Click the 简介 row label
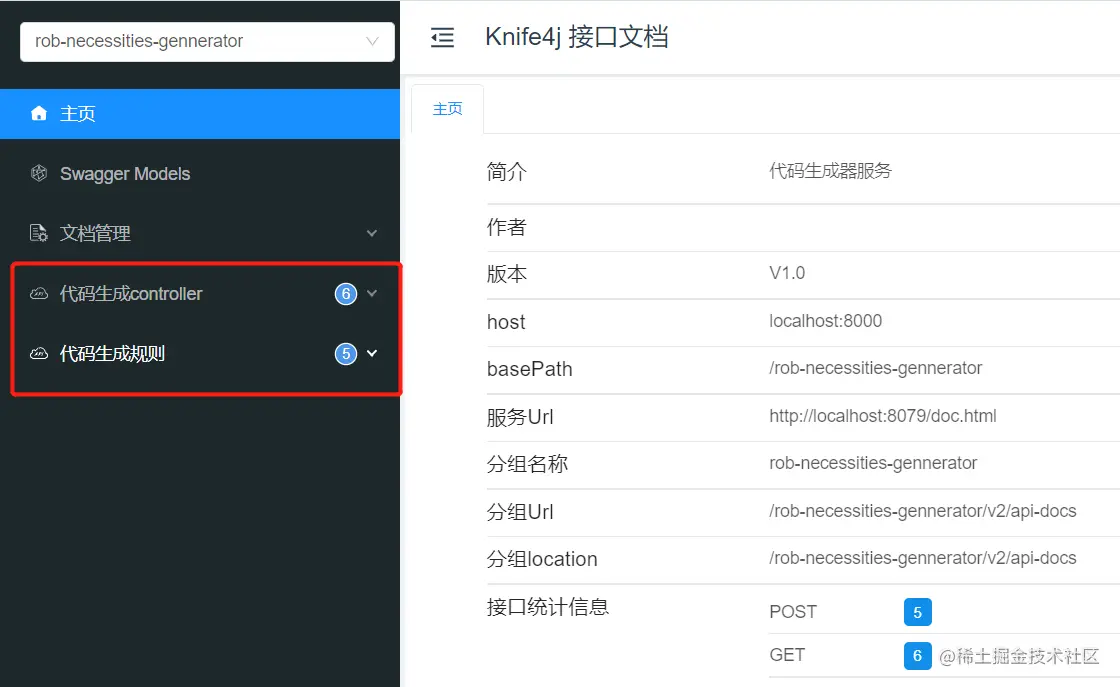The height and width of the screenshot is (687, 1120). point(506,172)
